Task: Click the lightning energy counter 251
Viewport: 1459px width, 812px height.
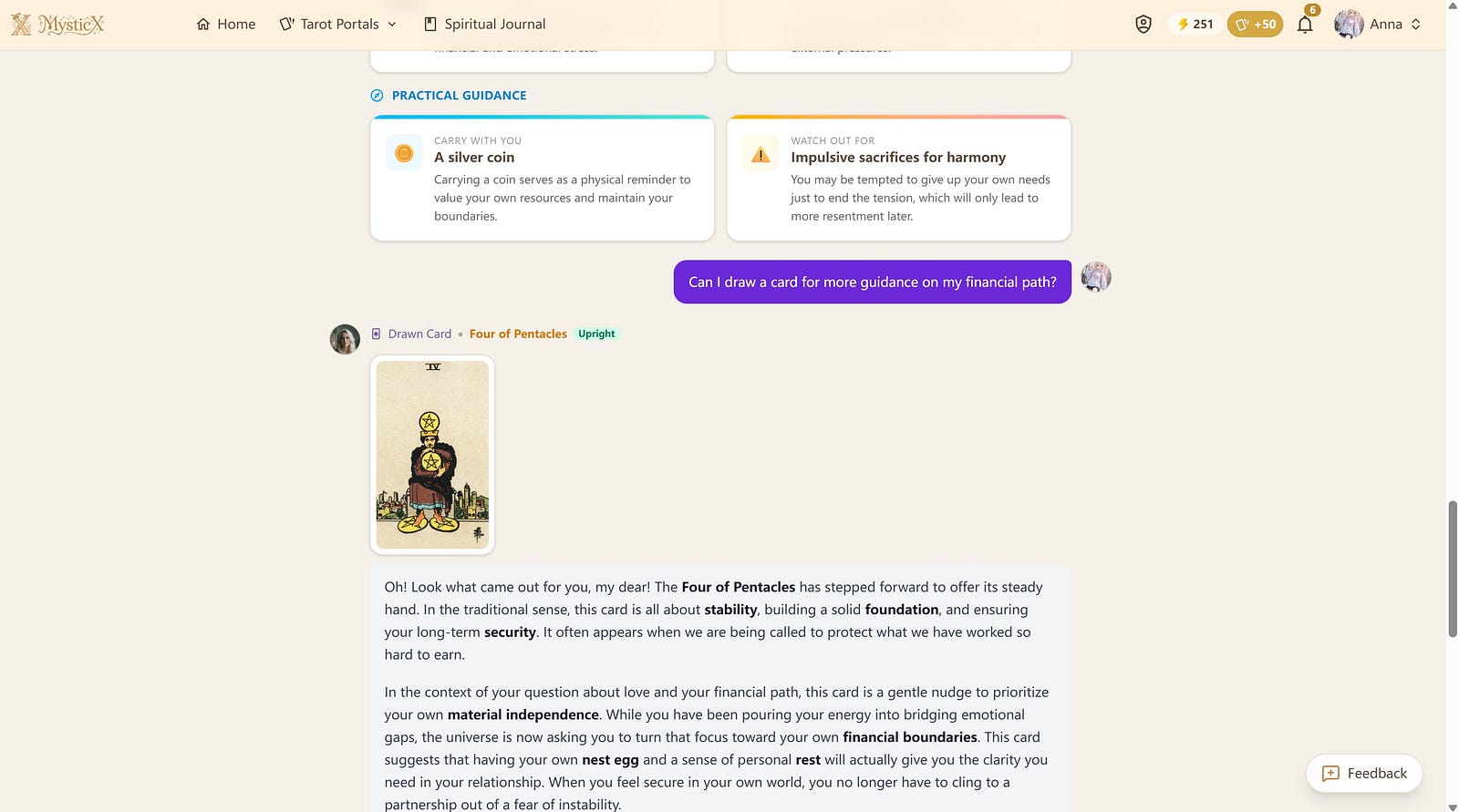Action: [1195, 25]
